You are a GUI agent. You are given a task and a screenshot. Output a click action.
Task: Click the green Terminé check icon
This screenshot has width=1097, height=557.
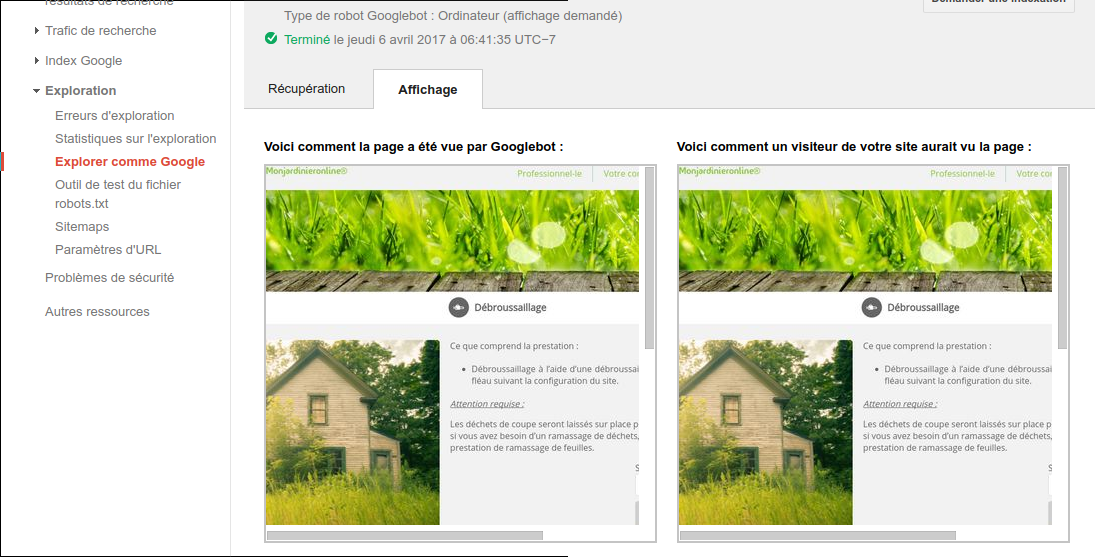click(x=271, y=38)
